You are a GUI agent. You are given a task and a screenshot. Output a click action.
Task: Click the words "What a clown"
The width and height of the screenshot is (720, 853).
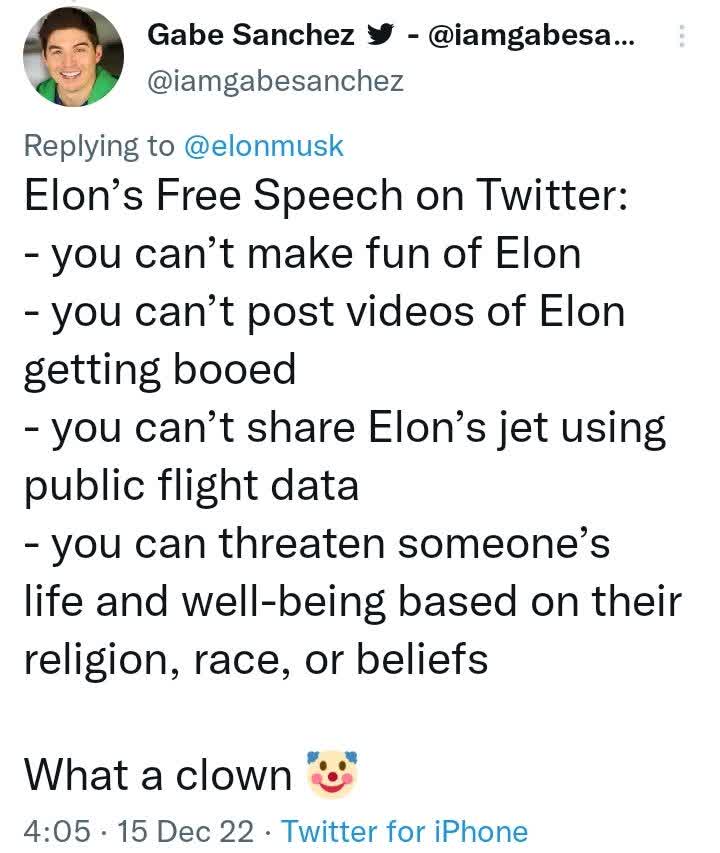point(157,775)
